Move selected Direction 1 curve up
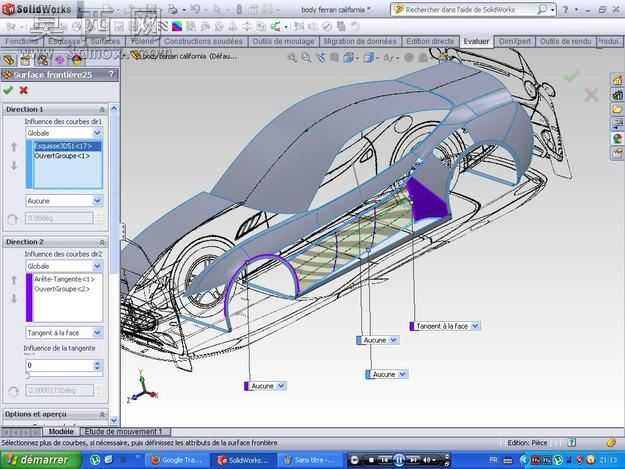The width and height of the screenshot is (625, 469). tap(14, 147)
